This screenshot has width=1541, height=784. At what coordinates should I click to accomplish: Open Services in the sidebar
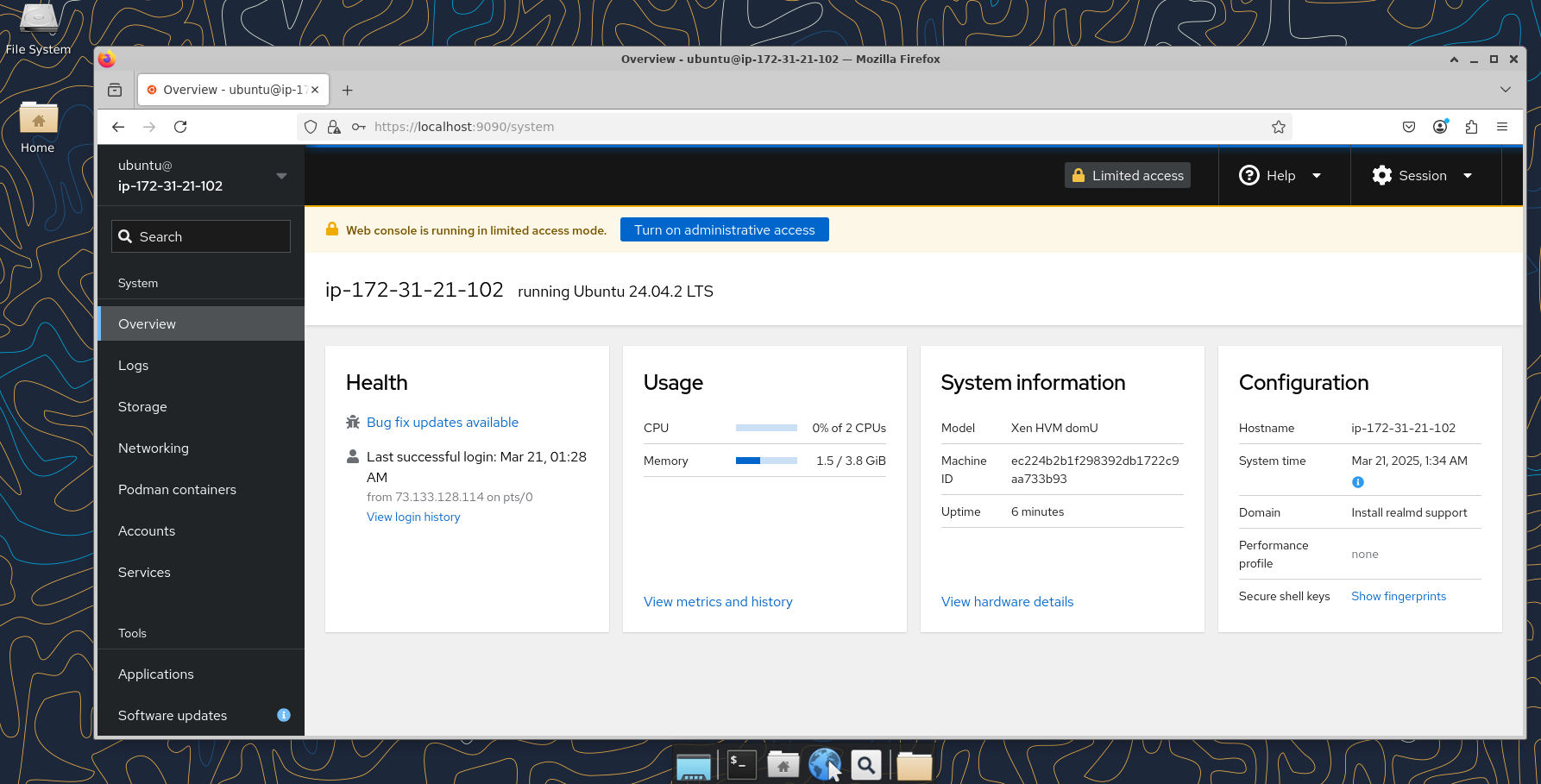[201, 572]
